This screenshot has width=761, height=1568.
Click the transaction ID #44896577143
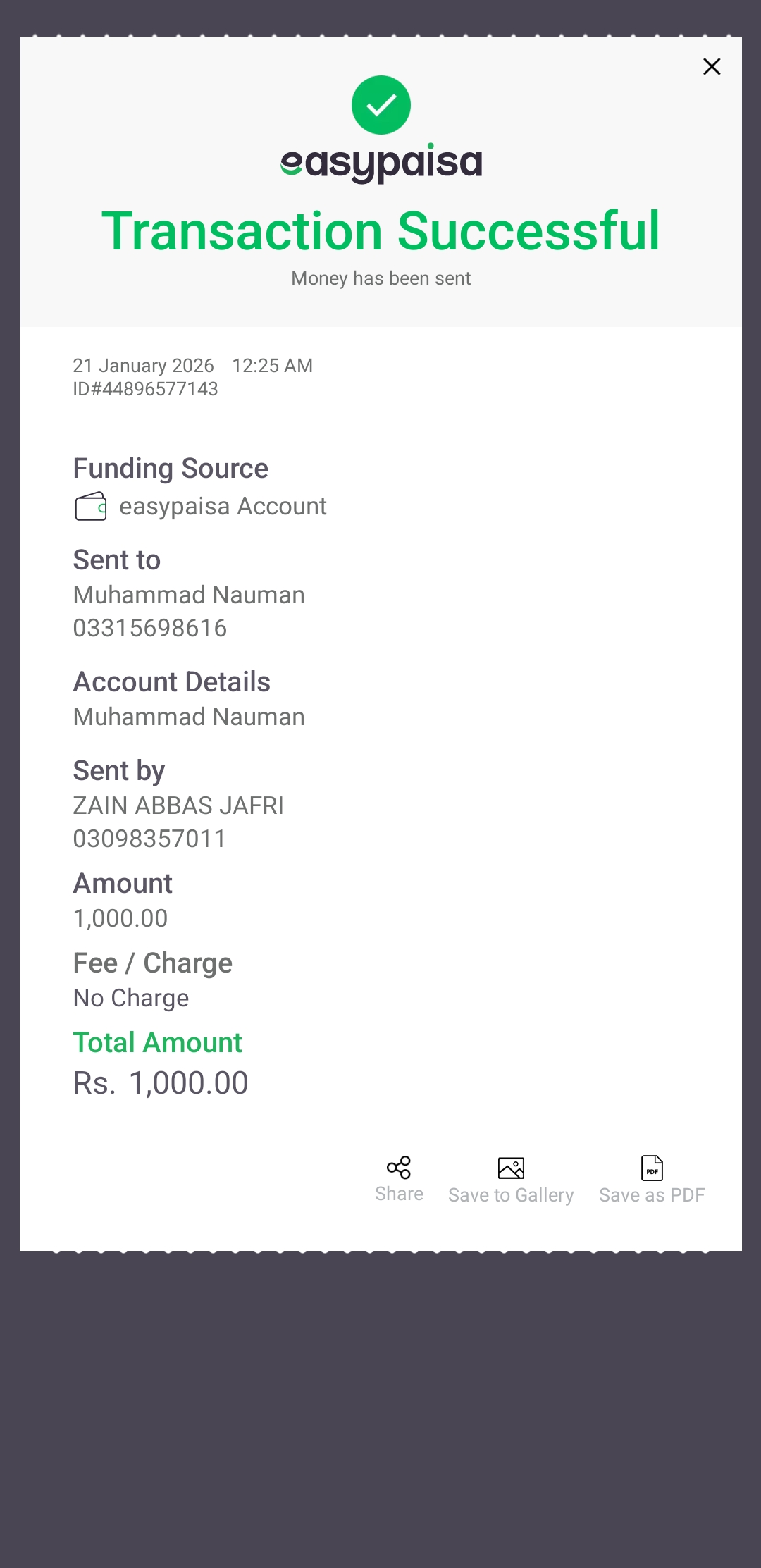[x=146, y=389]
